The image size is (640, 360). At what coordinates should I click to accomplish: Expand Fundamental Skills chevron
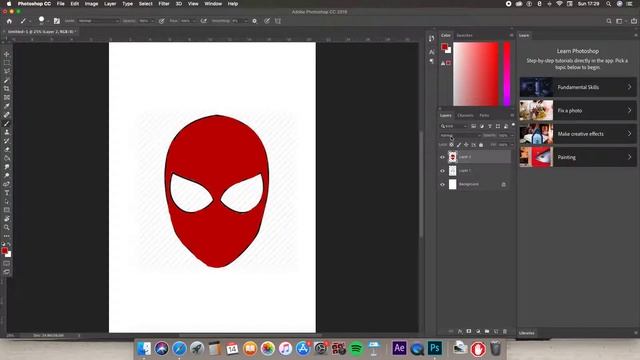(x=629, y=87)
